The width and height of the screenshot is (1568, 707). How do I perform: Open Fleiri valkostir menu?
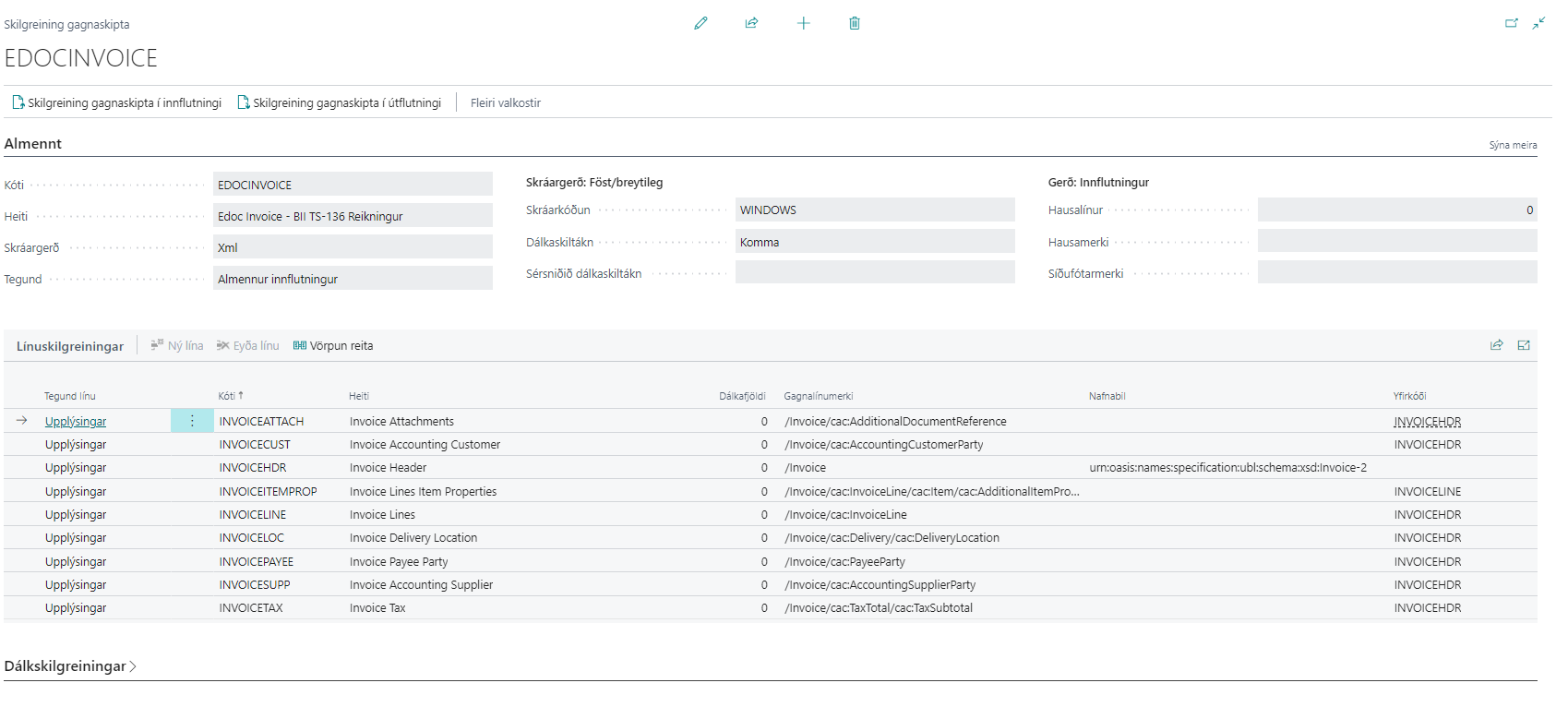(x=505, y=103)
